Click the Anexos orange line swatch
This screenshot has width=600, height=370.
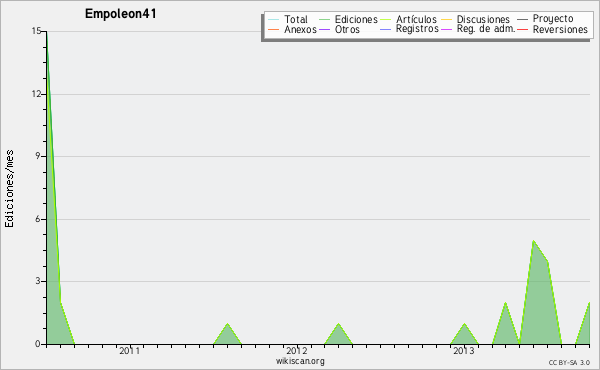click(x=274, y=29)
